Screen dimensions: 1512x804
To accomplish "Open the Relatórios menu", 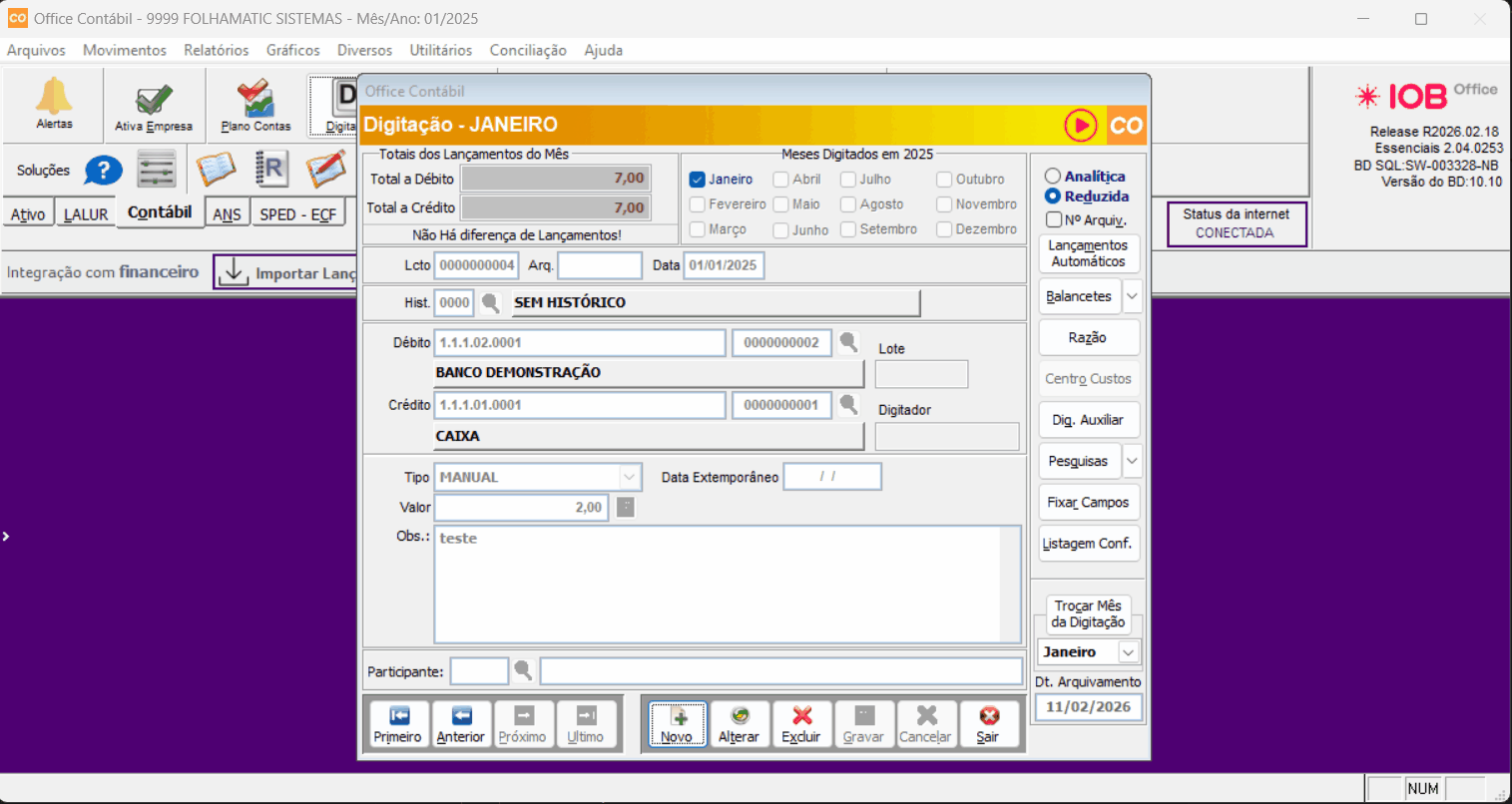I will [216, 50].
